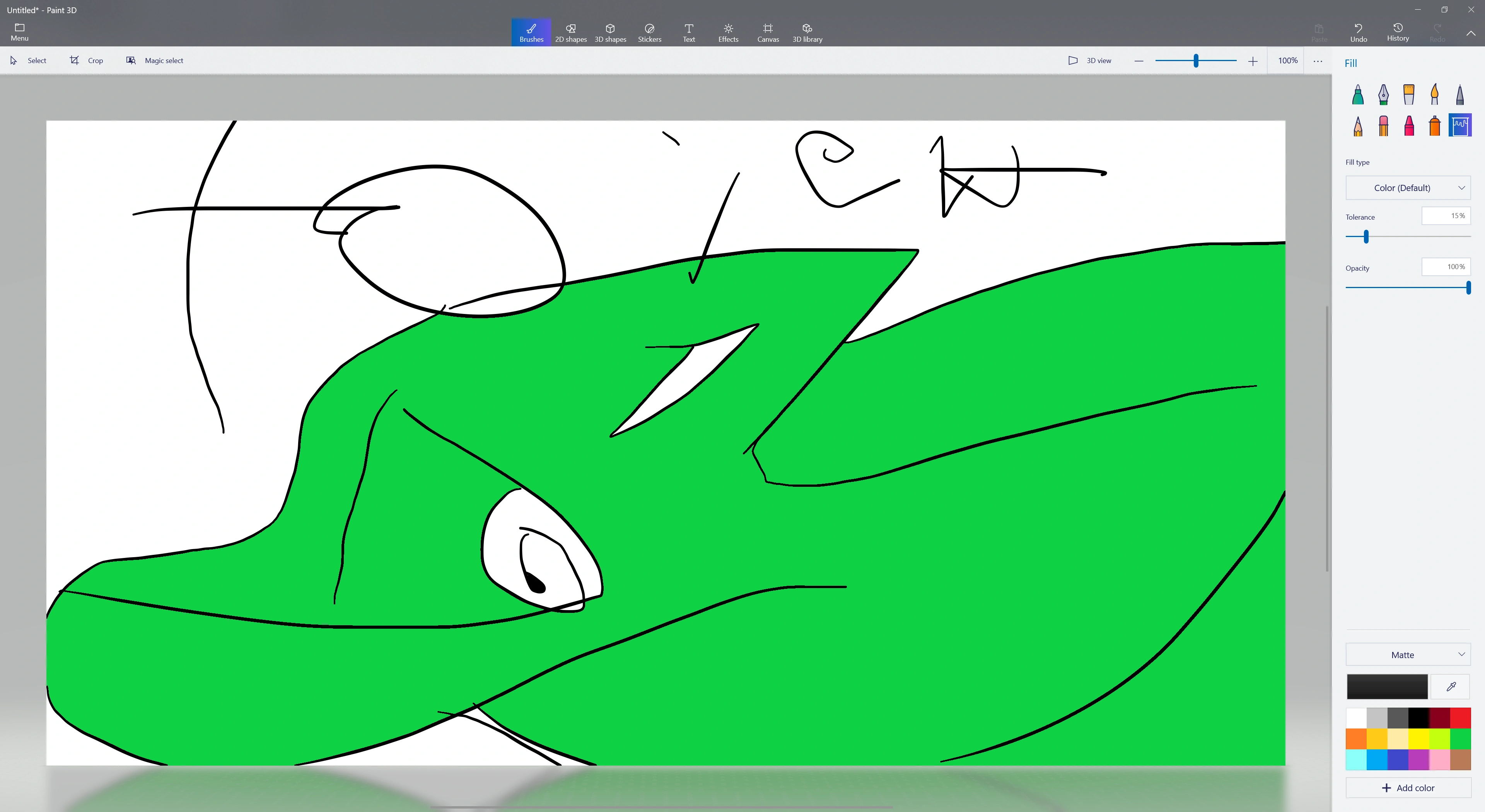
Task: Pick the Eyedropper color picker
Action: point(1451,686)
